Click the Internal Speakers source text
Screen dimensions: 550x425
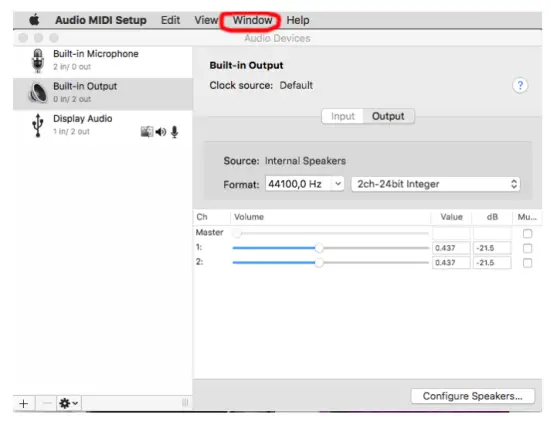(305, 161)
